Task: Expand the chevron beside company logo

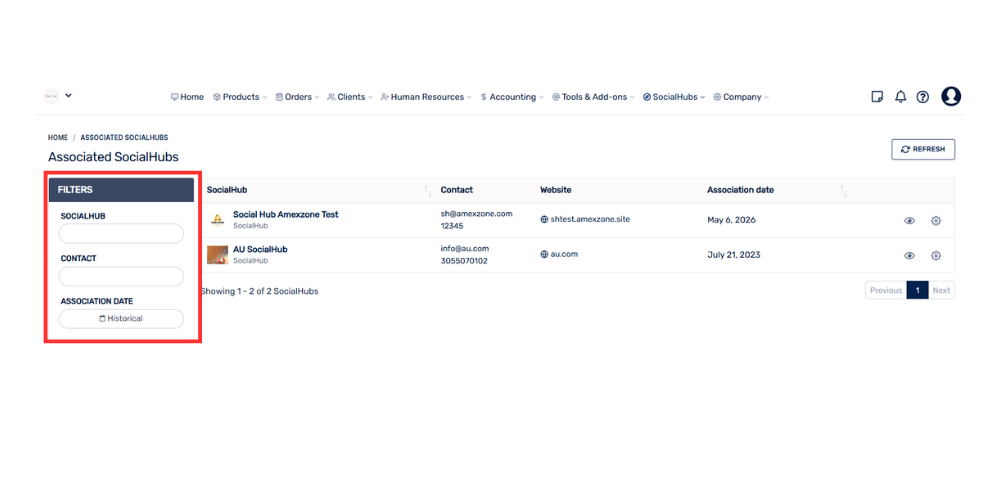Action: click(68, 96)
